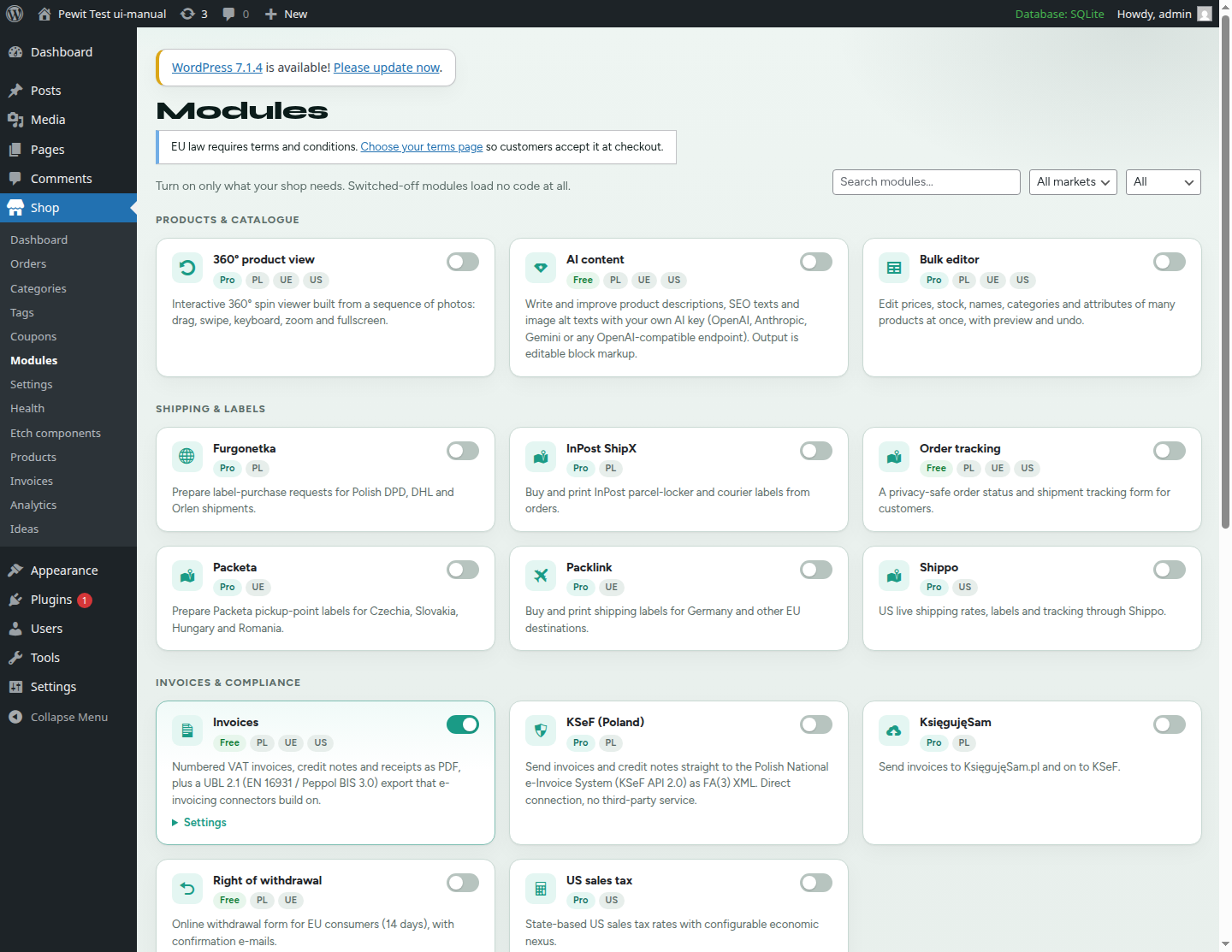Open the Shop Orders submenu item
The width and height of the screenshot is (1232, 952).
point(28,264)
